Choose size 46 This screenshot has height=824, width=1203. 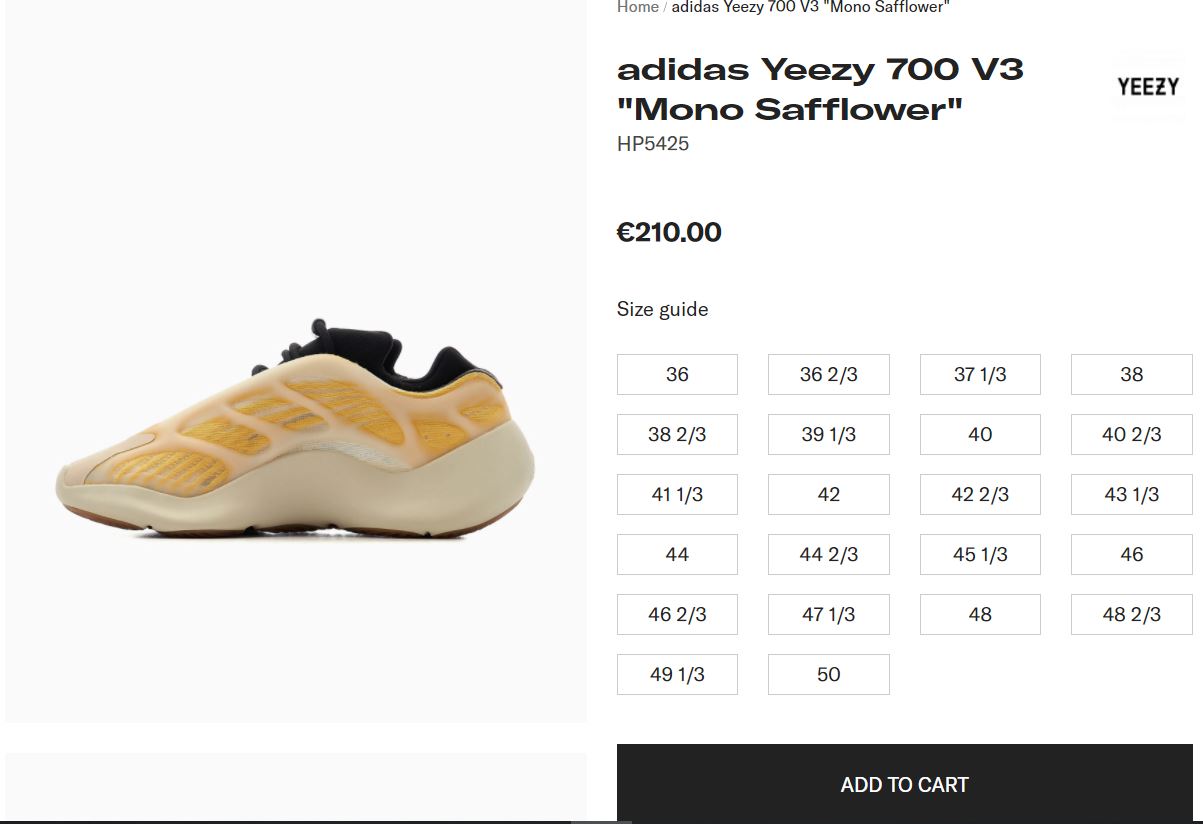1131,554
